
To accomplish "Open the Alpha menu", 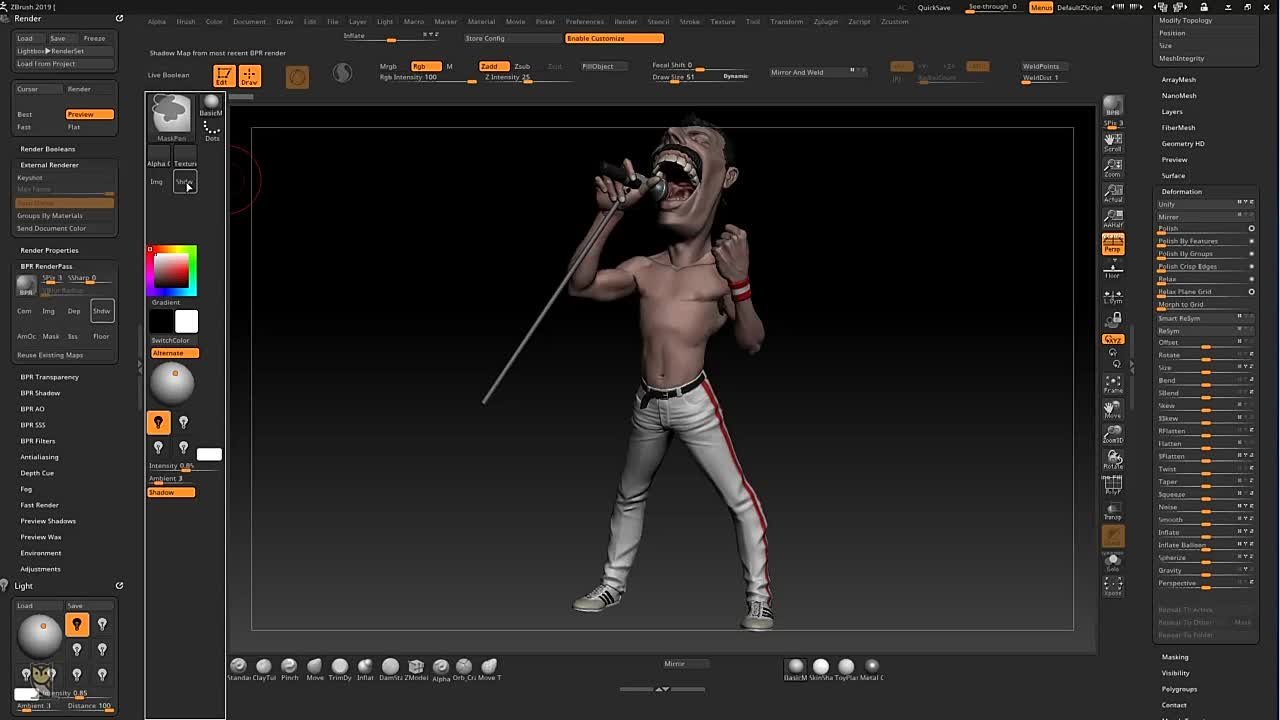I will click(157, 21).
